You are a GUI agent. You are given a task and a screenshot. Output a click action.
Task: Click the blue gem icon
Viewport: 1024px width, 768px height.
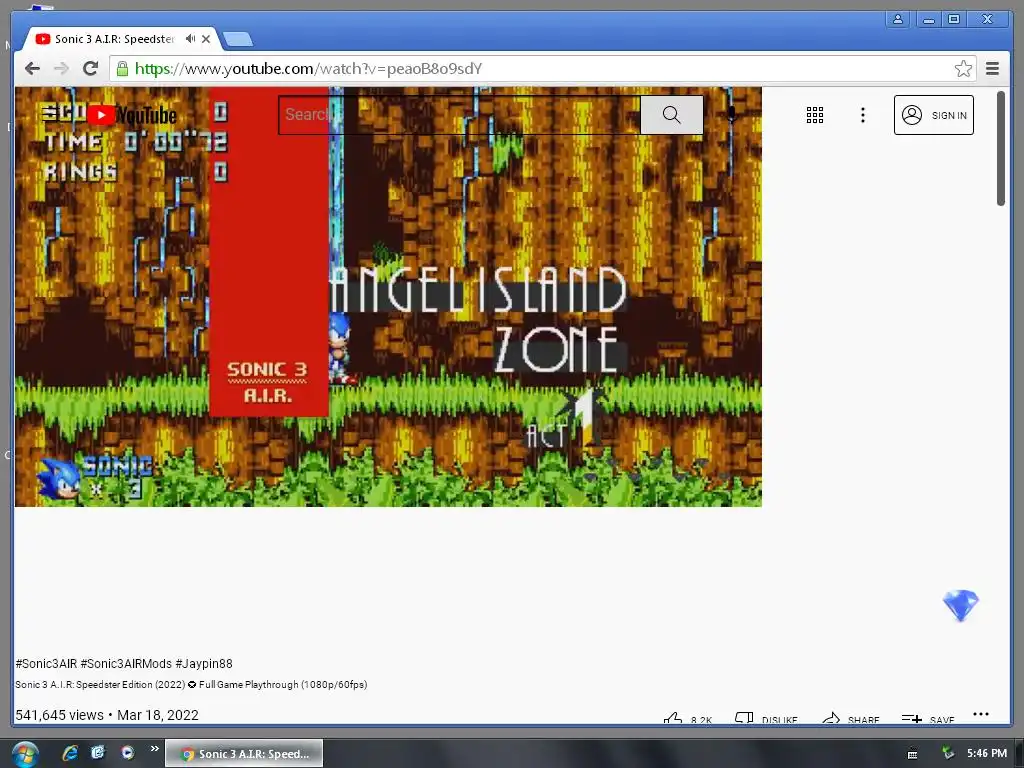pos(961,605)
